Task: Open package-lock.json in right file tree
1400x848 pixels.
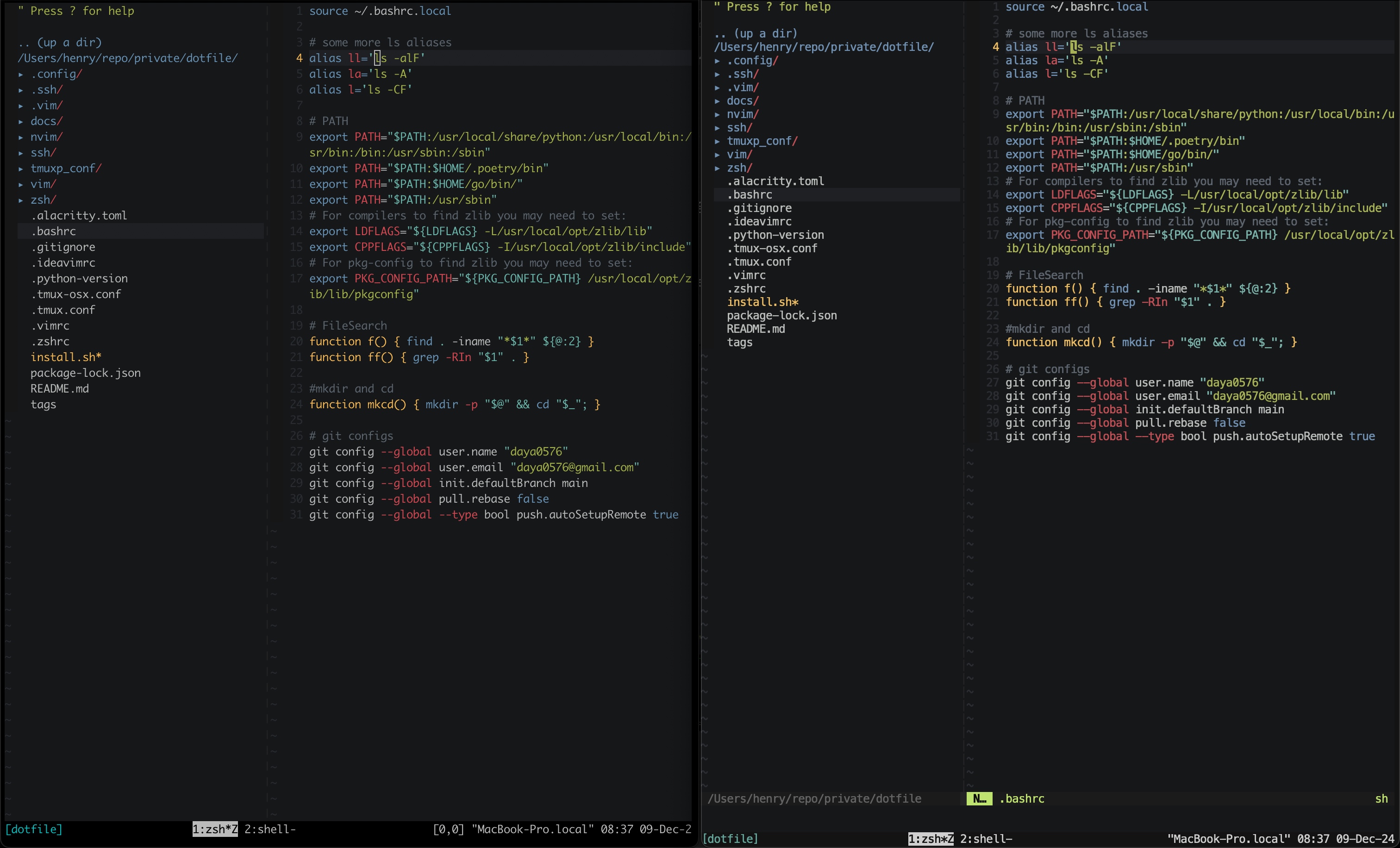Action: click(781, 316)
